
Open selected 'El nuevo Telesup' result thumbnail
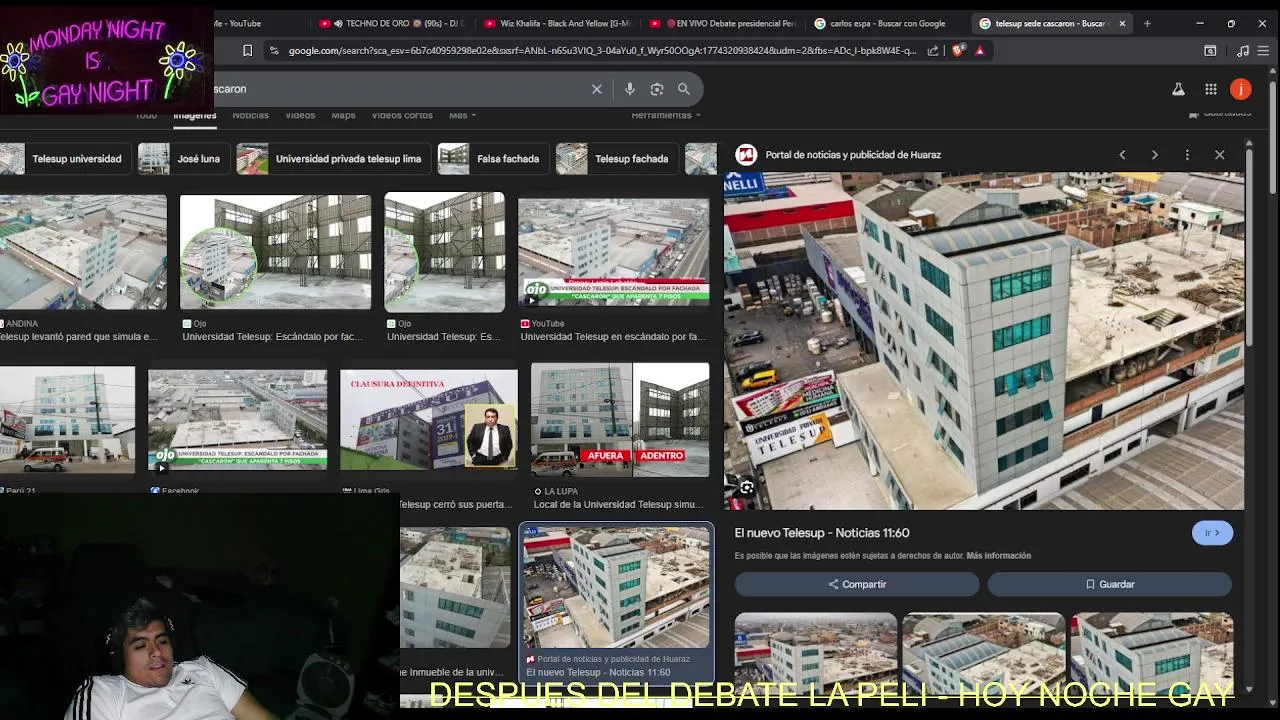[x=617, y=587]
